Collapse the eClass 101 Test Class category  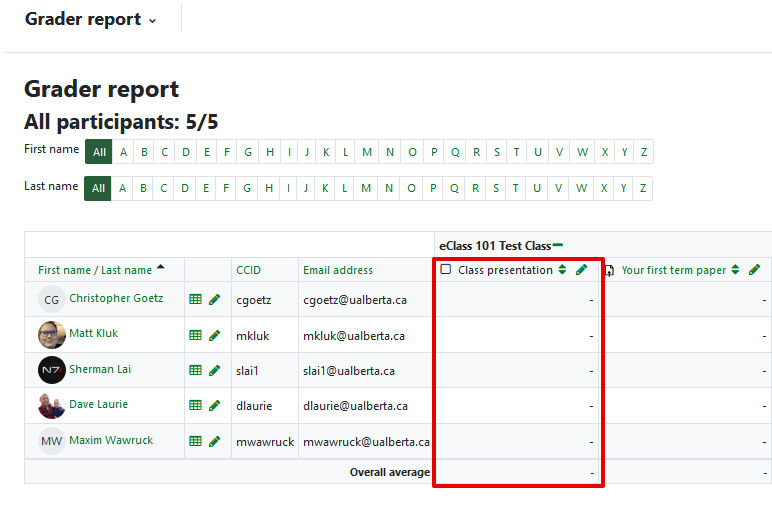pyautogui.click(x=558, y=245)
